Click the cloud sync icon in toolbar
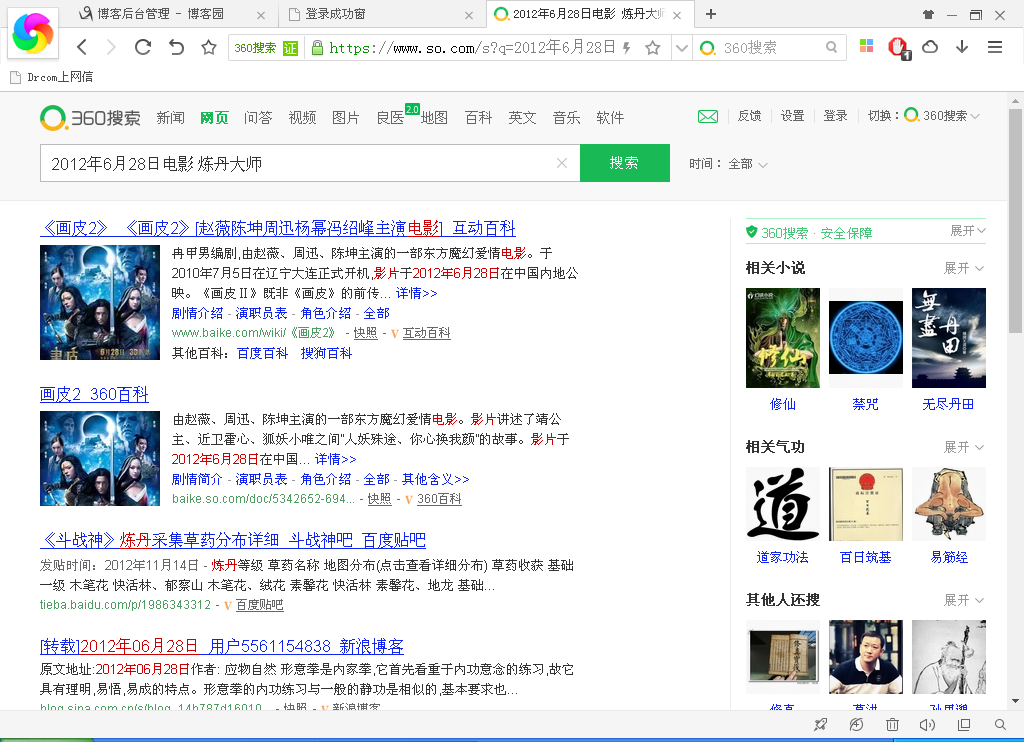Image resolution: width=1024 pixels, height=742 pixels. coord(930,47)
